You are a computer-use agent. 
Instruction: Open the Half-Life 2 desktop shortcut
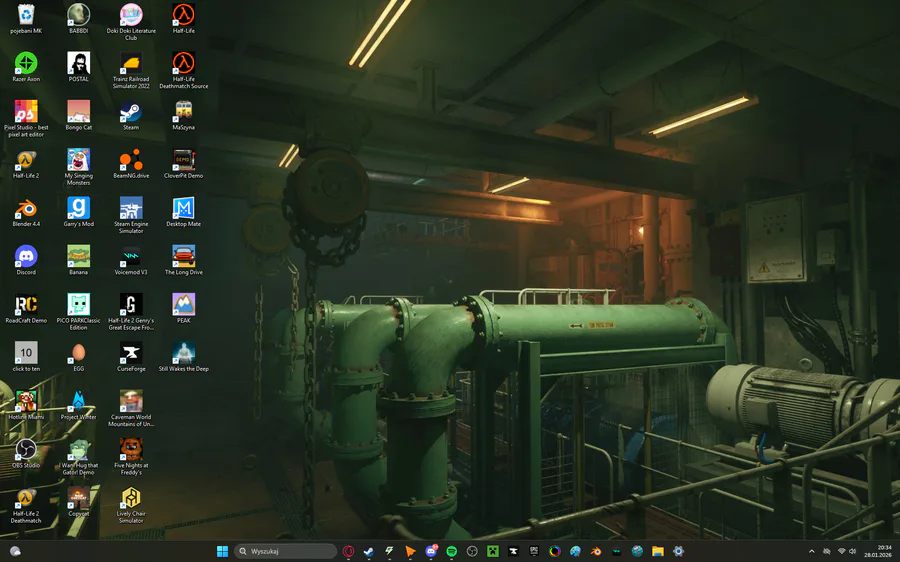click(26, 164)
